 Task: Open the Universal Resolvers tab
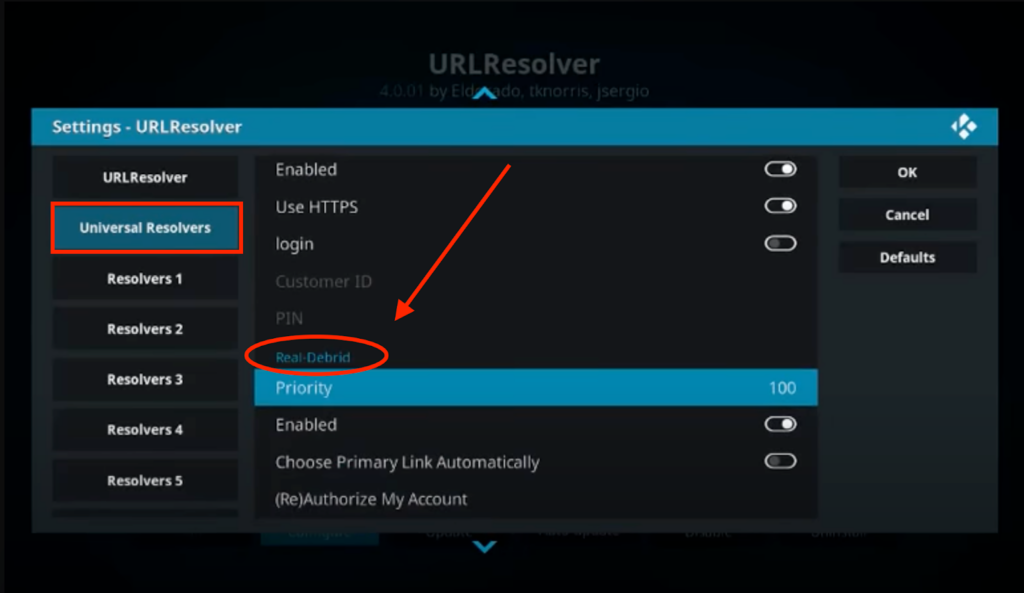click(146, 227)
